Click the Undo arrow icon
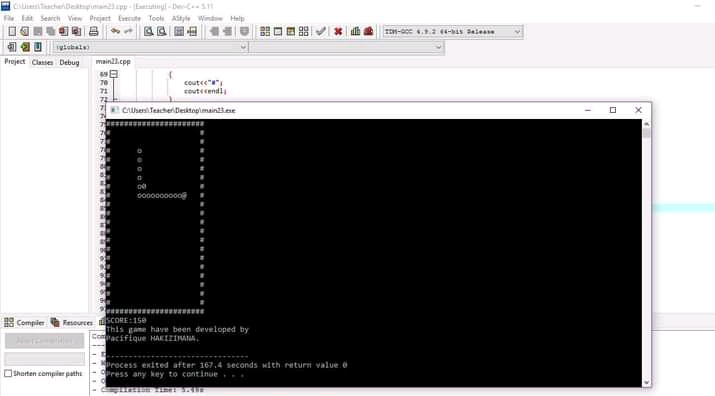This screenshot has height=396, width=715. (x=115, y=31)
